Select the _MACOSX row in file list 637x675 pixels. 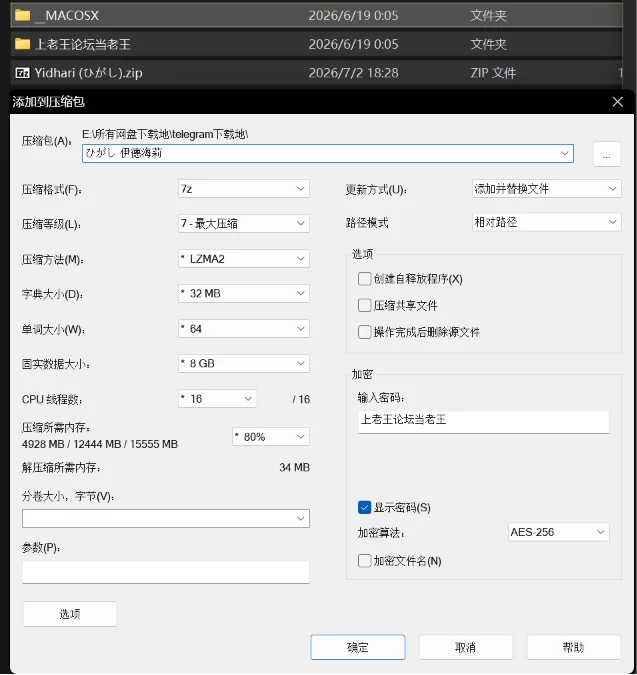pyautogui.click(x=316, y=15)
